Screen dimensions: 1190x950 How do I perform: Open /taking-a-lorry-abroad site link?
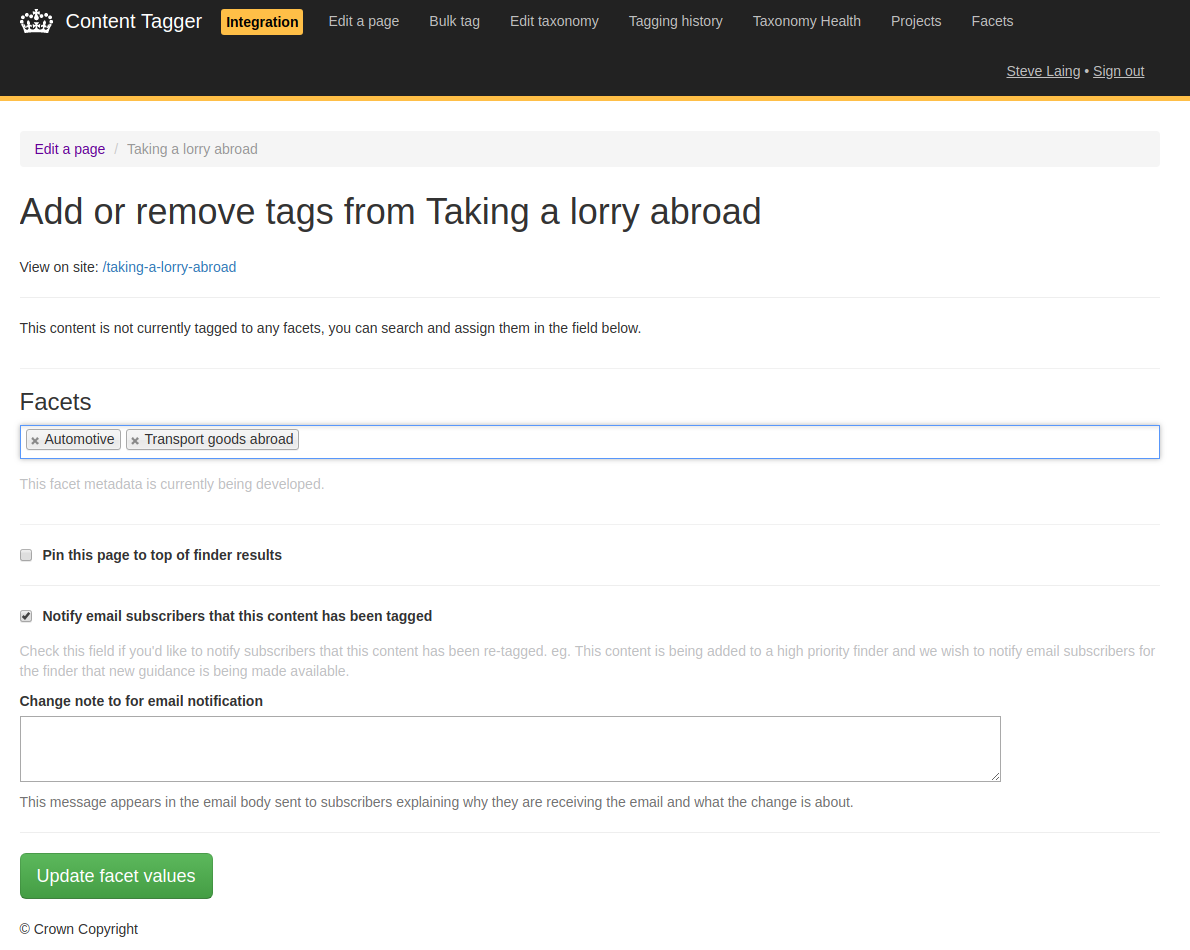point(169,267)
